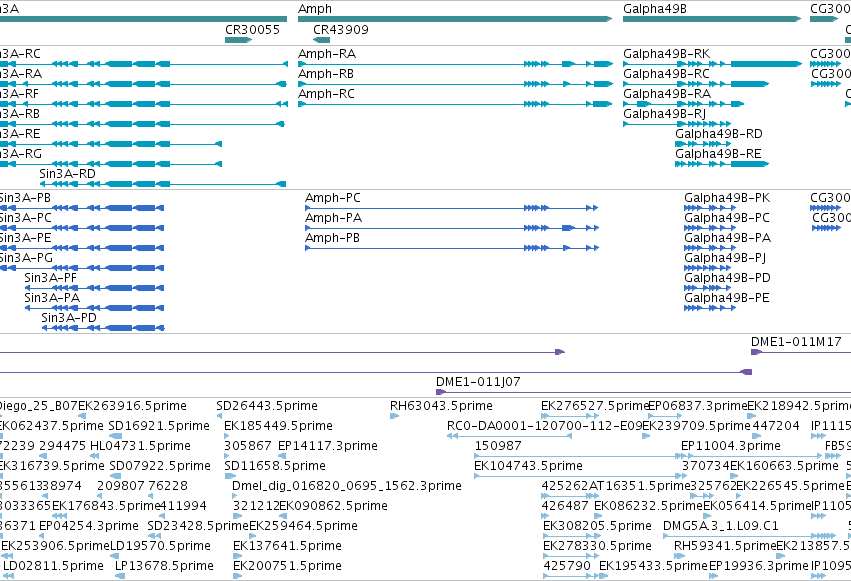Select the Amph-RC transcript
This screenshot has width=851, height=581.
coord(455,104)
